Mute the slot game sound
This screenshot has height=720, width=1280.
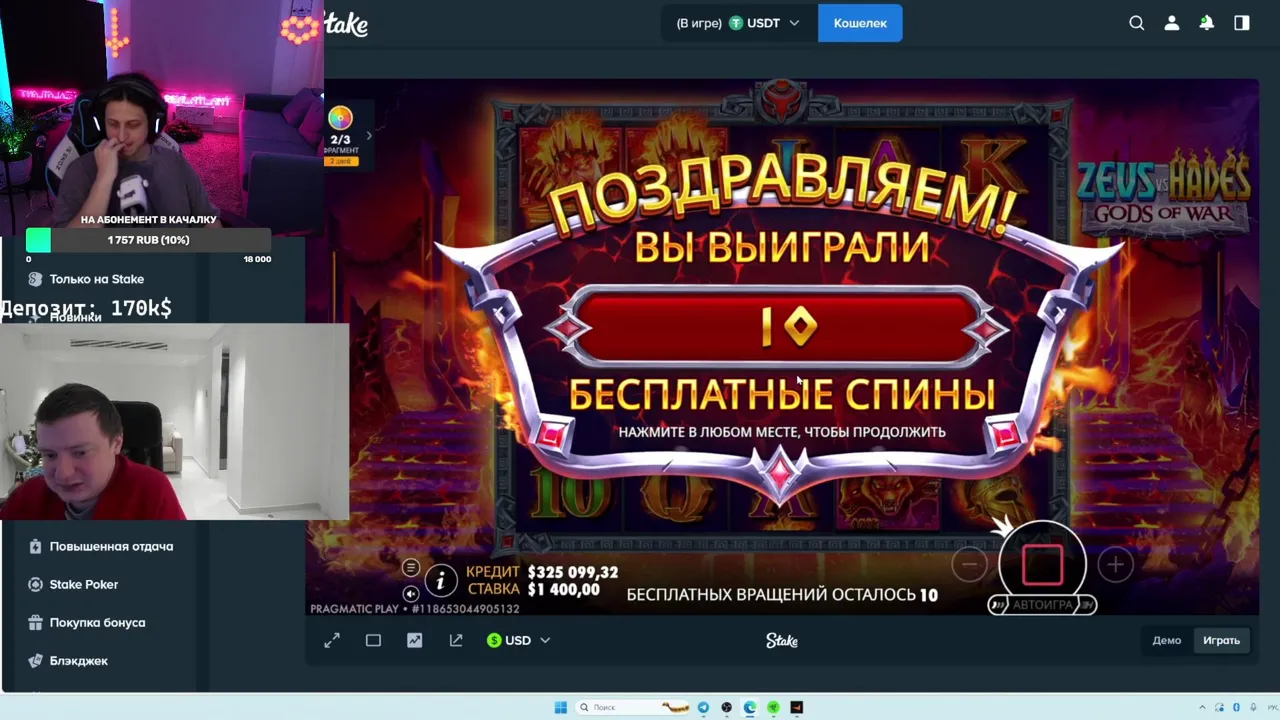tap(410, 593)
